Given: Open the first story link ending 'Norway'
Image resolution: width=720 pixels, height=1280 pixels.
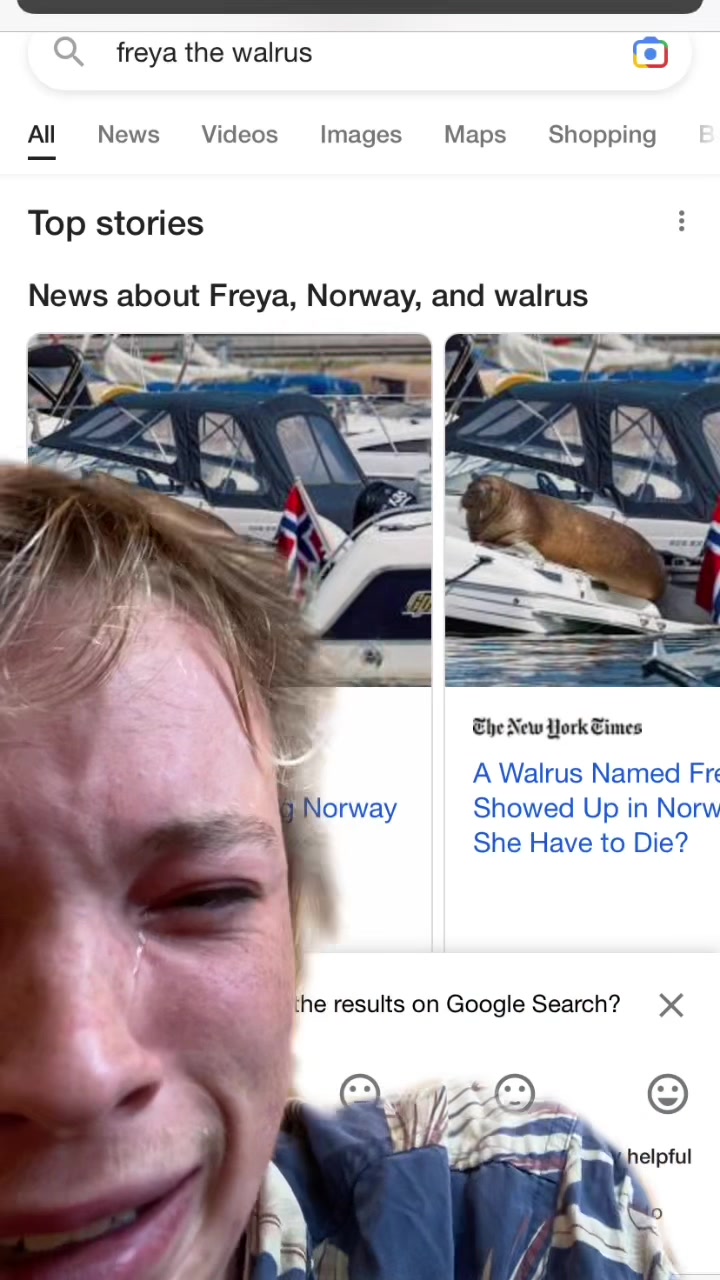Looking at the screenshot, I should [x=347, y=808].
